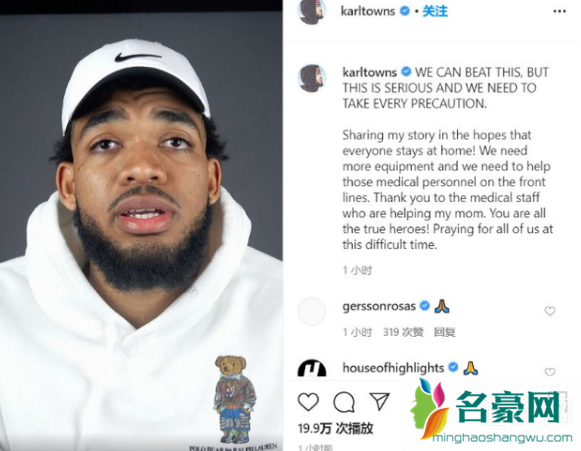581x451 pixels.
Task: Like the houseofhighlights comment
Action: tap(550, 372)
